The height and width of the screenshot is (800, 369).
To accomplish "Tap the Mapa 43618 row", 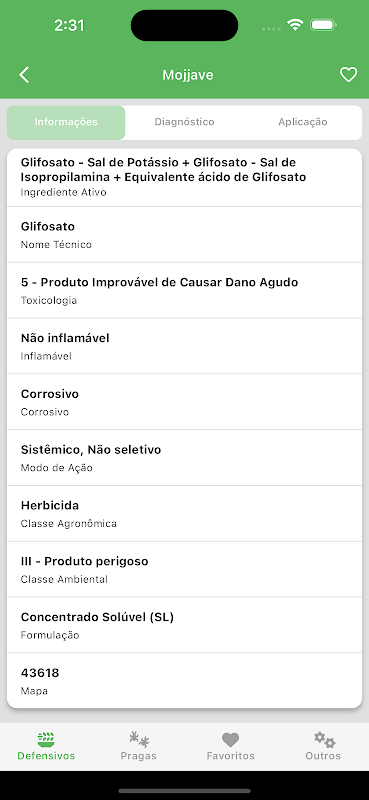I will (184, 681).
